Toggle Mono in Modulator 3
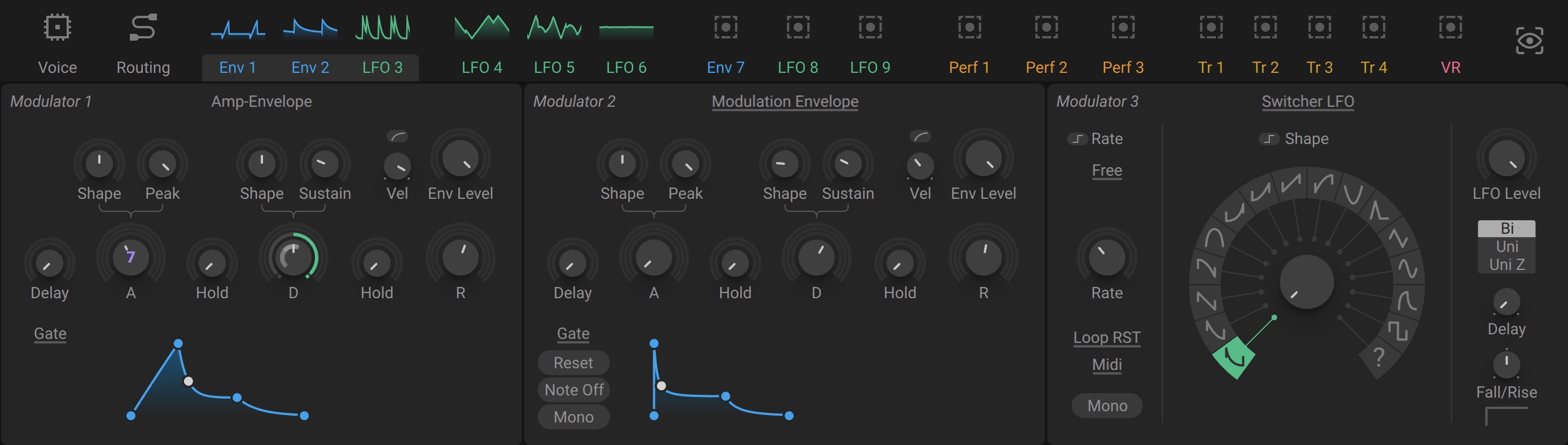Image resolution: width=1568 pixels, height=445 pixels. tap(1107, 405)
